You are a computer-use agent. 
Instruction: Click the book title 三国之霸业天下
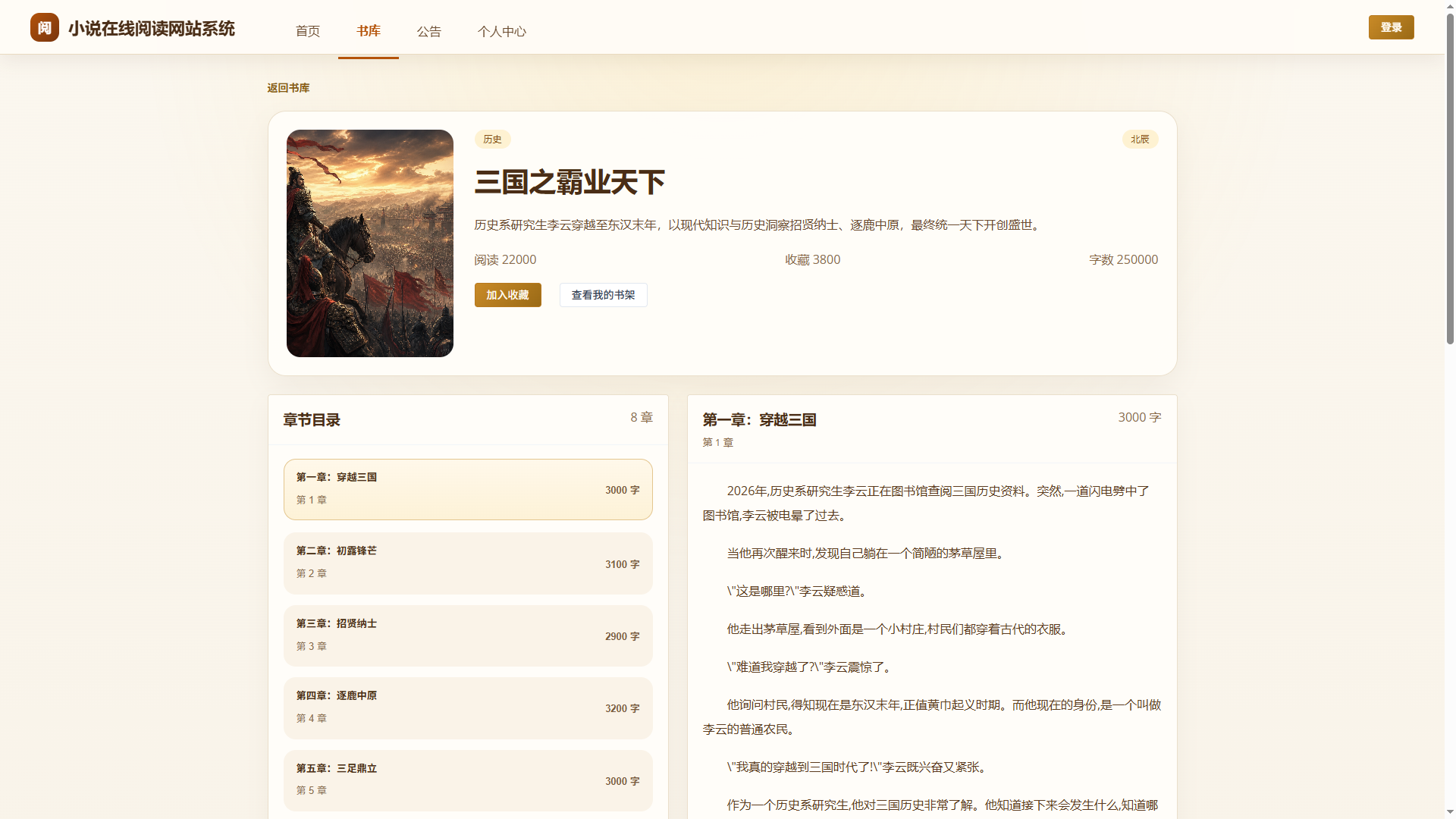(570, 182)
